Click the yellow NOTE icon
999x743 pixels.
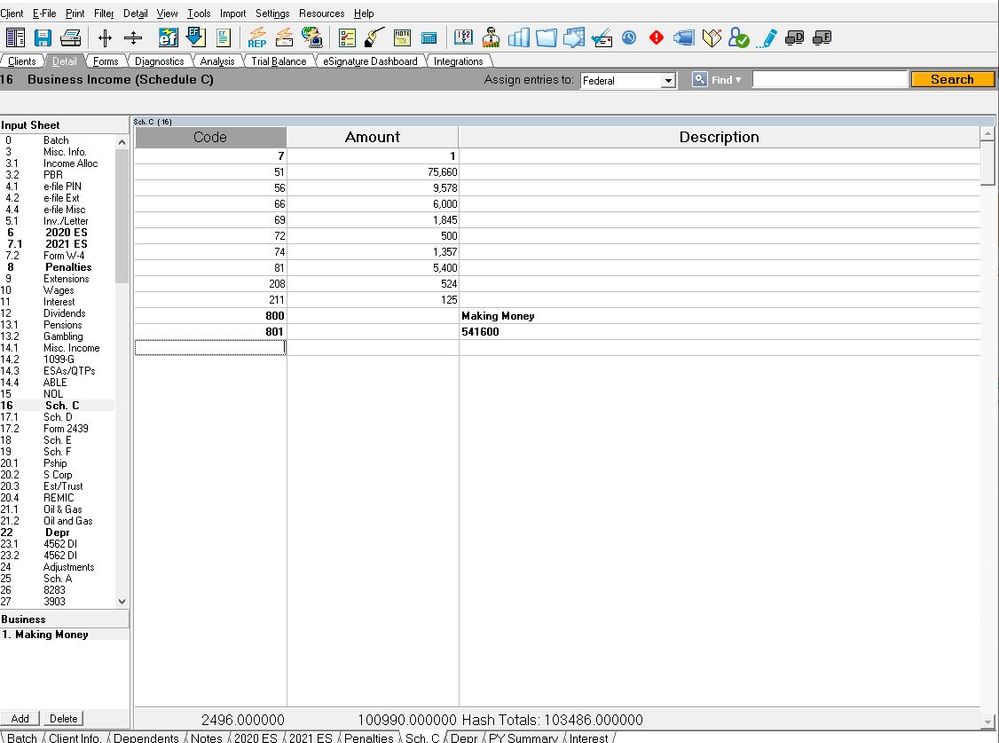point(403,38)
